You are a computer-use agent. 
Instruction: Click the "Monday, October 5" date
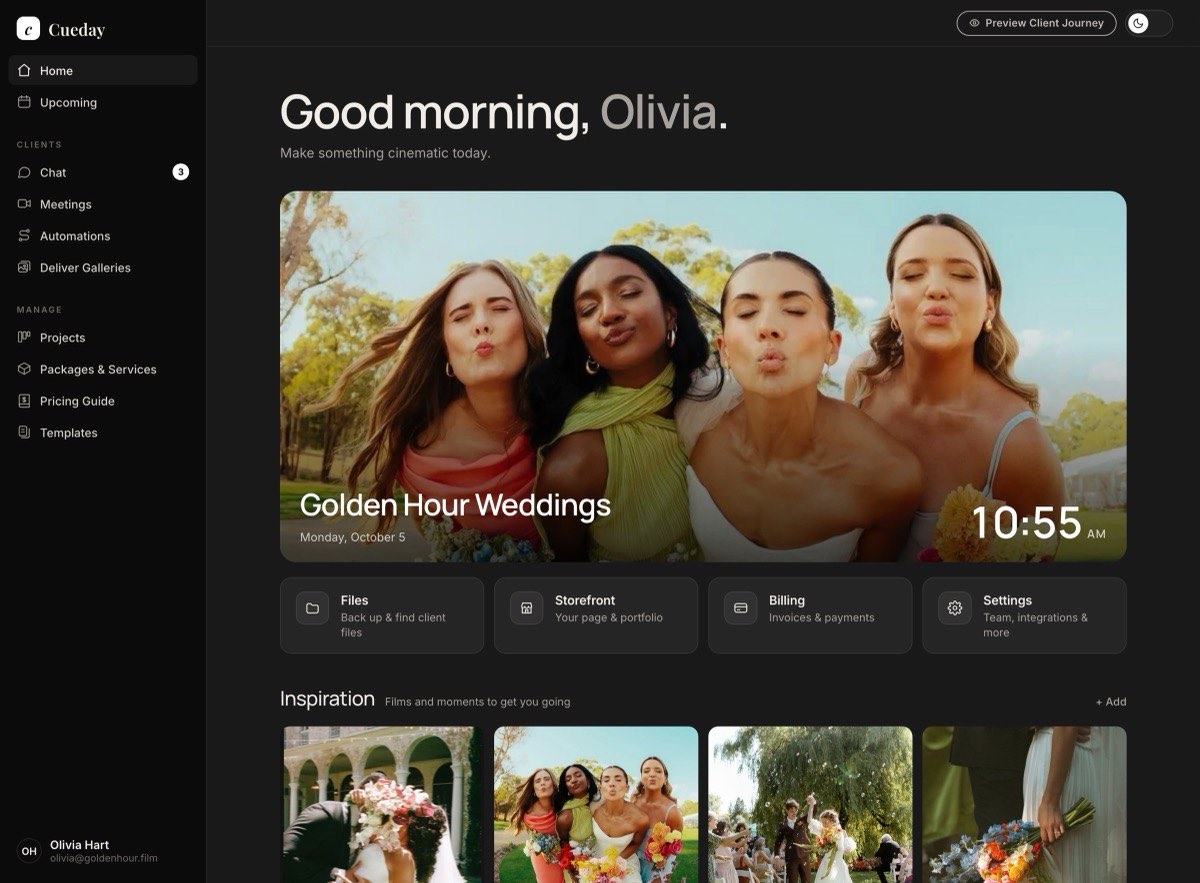point(353,537)
